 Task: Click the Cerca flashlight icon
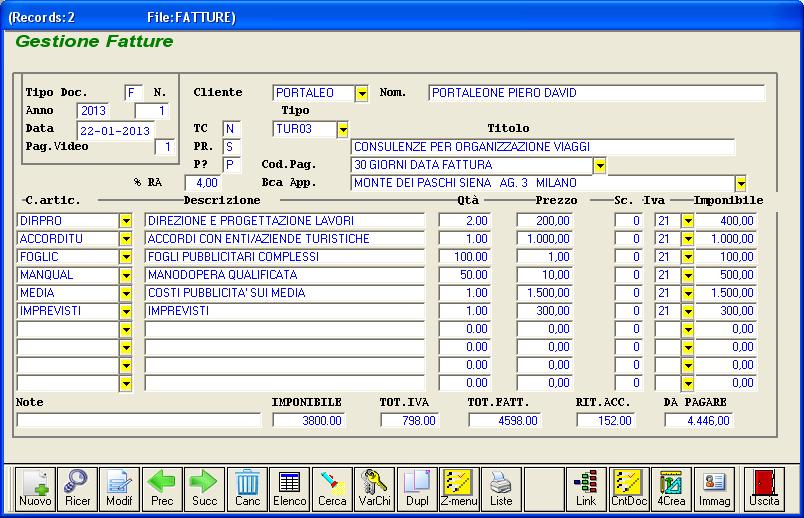pos(332,489)
